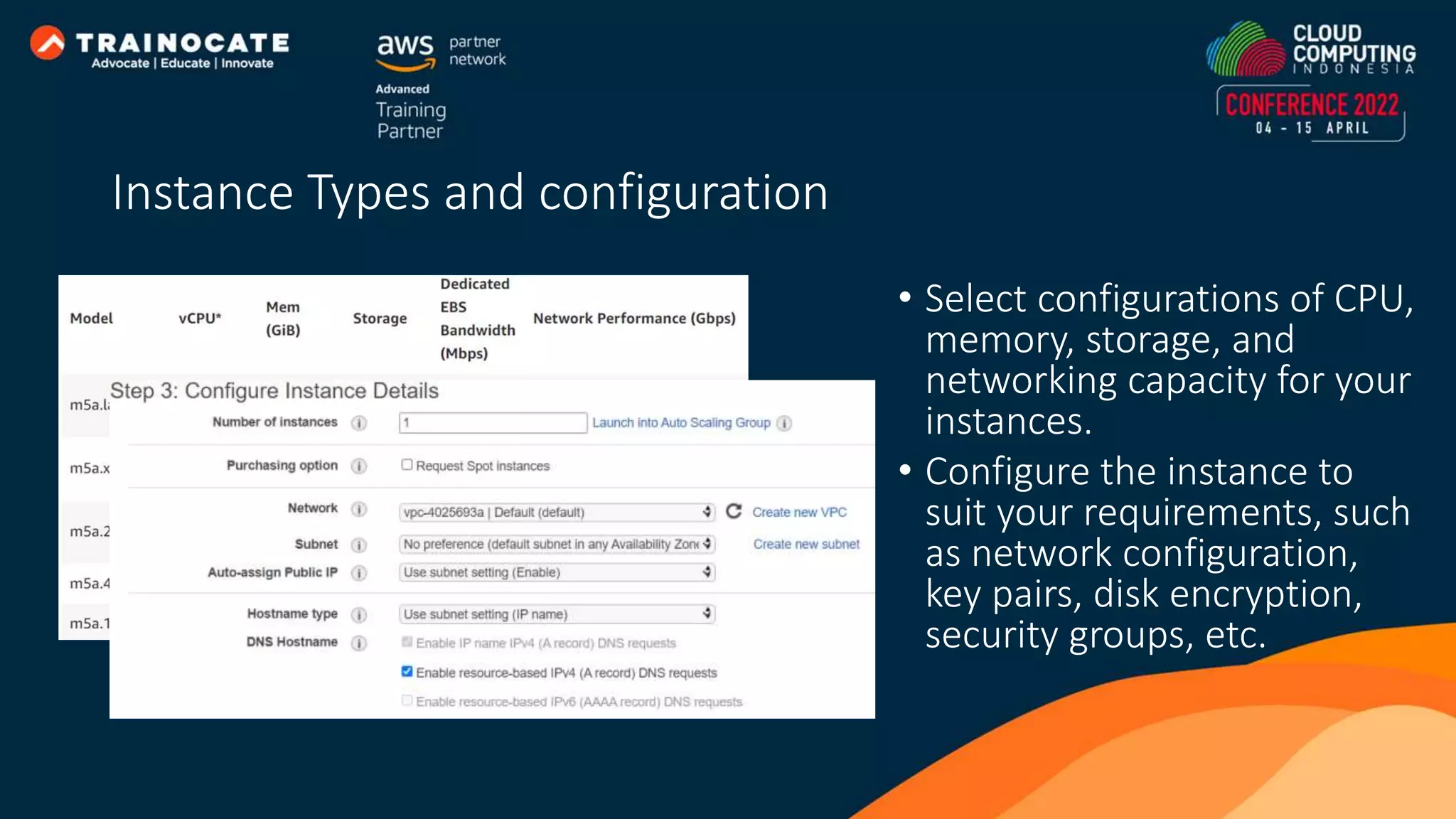
Task: Click the Number of instances input field
Action: pos(493,422)
